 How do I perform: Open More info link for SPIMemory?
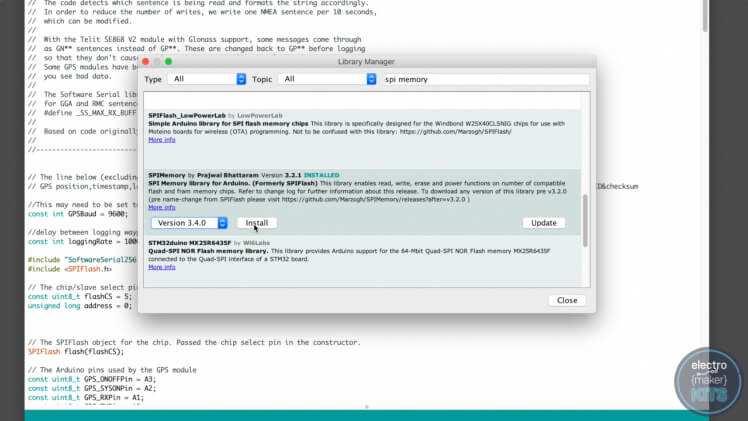click(x=162, y=207)
